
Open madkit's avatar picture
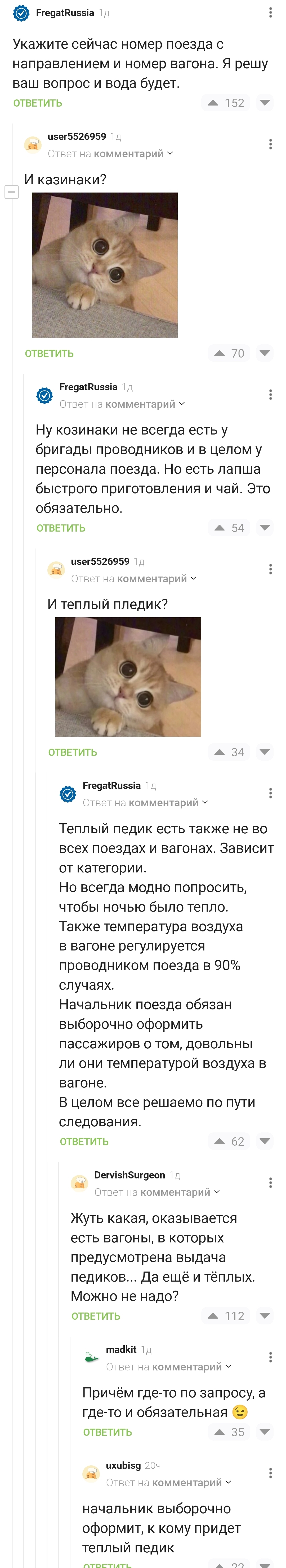pyautogui.click(x=91, y=1358)
